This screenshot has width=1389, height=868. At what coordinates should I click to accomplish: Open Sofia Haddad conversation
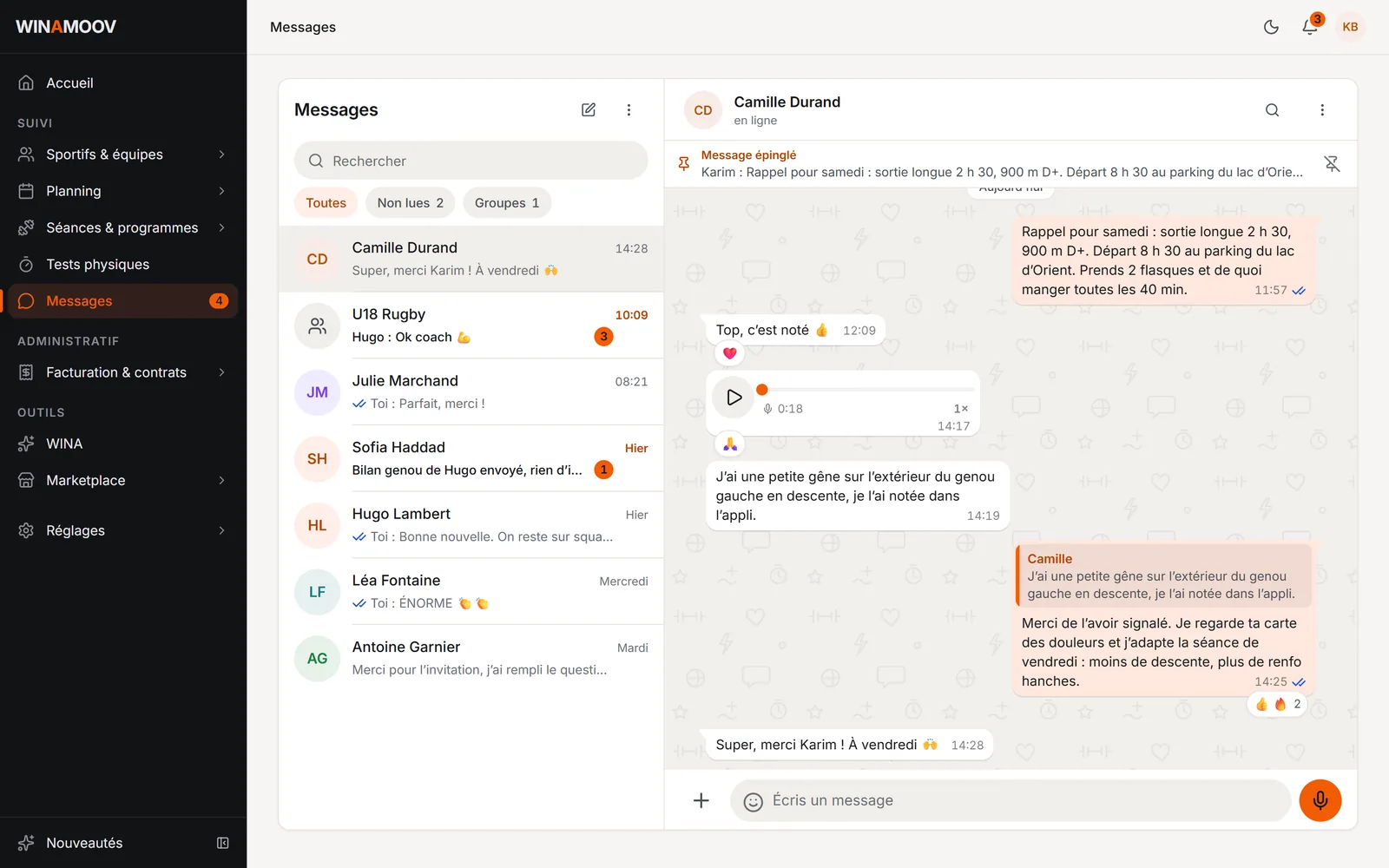coord(471,458)
